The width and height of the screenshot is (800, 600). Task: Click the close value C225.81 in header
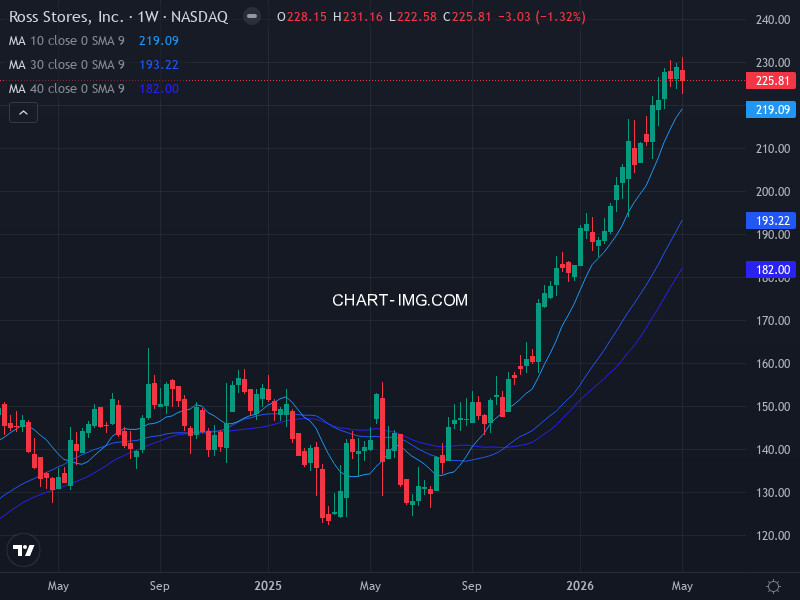click(467, 17)
